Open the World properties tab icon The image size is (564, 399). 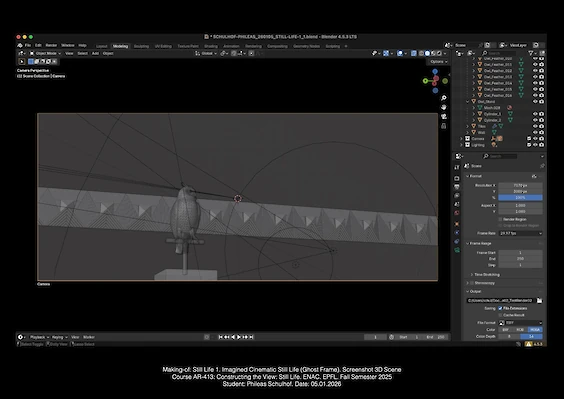coord(457,213)
